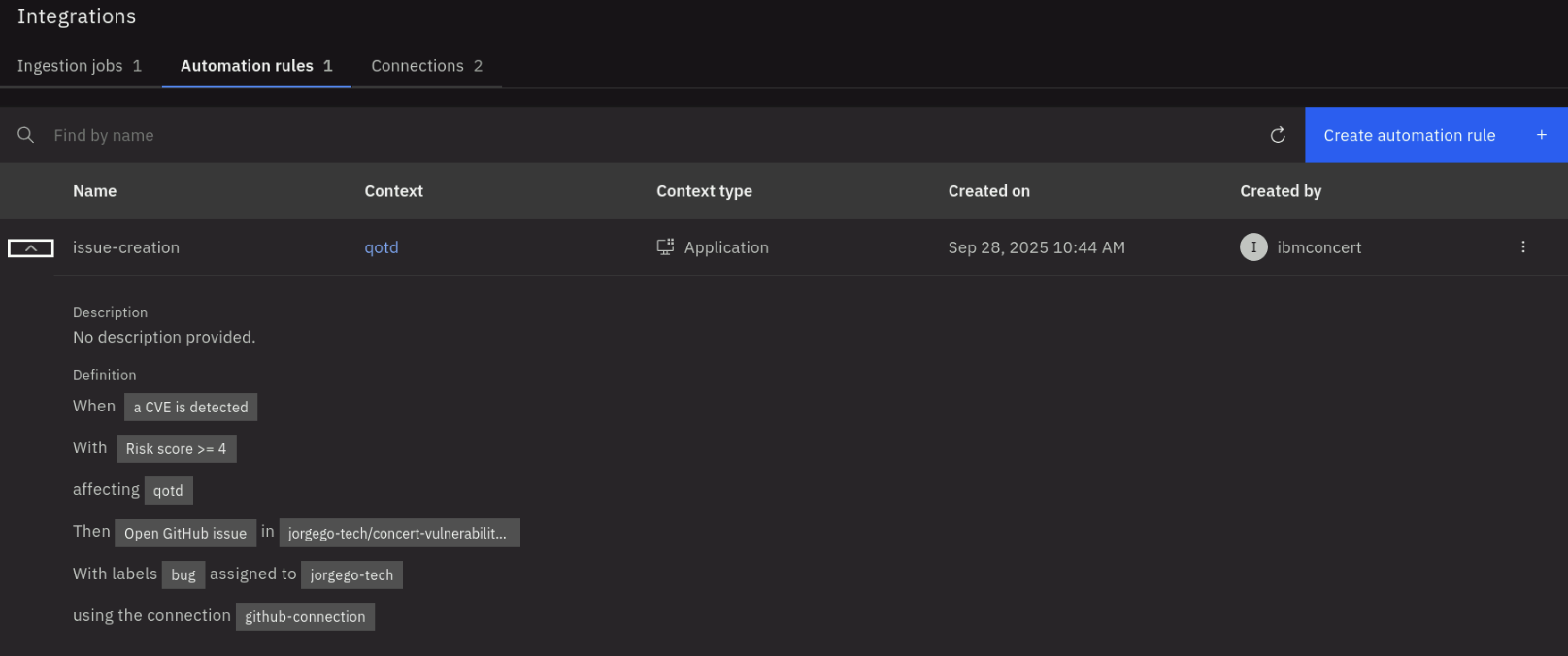Click plus icon on Create automation rule
The image size is (1568, 656).
point(1541,135)
